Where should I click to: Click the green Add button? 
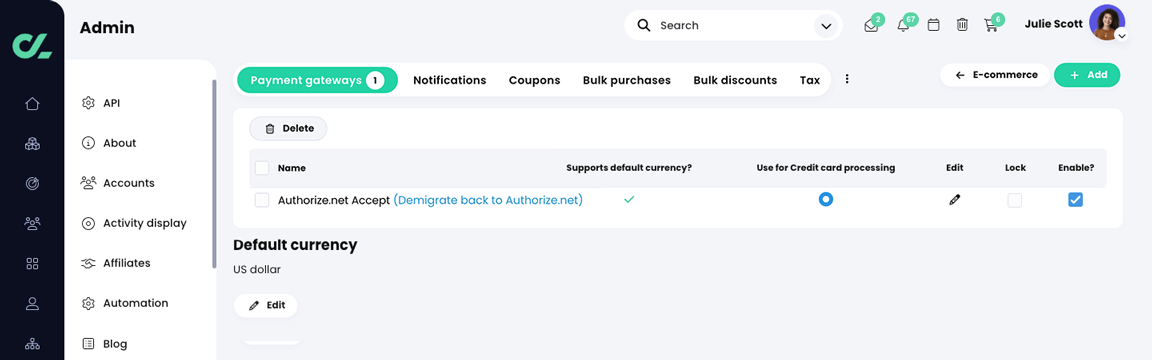coord(1087,75)
